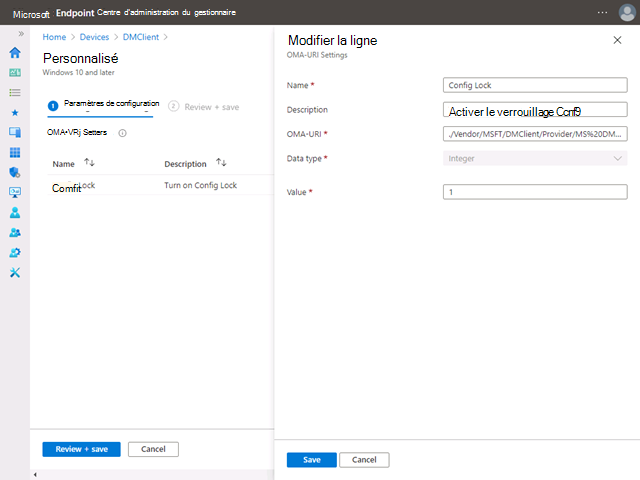Screen dimensions: 640x480
Task: Click Microsoft Endpoint admin center title
Action: [124, 13]
